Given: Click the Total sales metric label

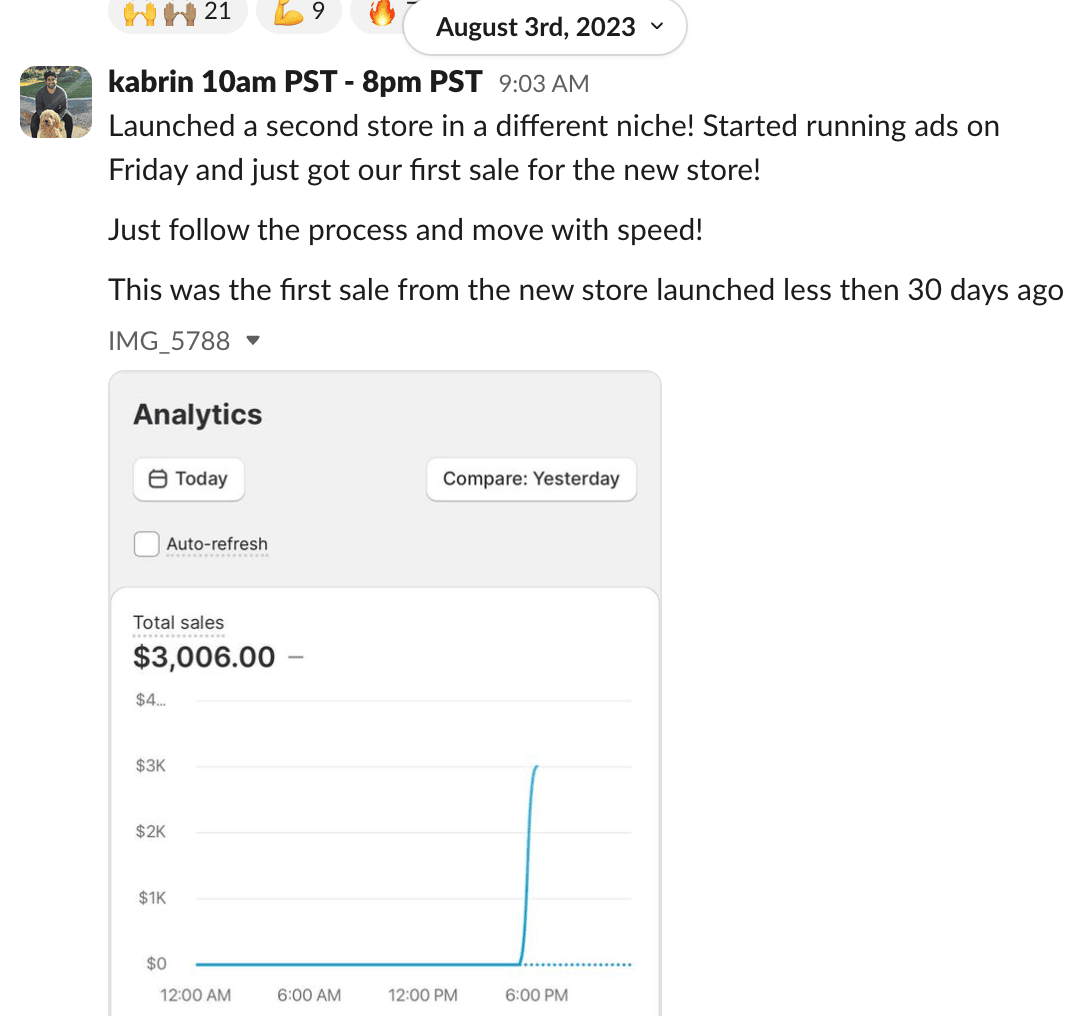Looking at the screenshot, I should (178, 622).
